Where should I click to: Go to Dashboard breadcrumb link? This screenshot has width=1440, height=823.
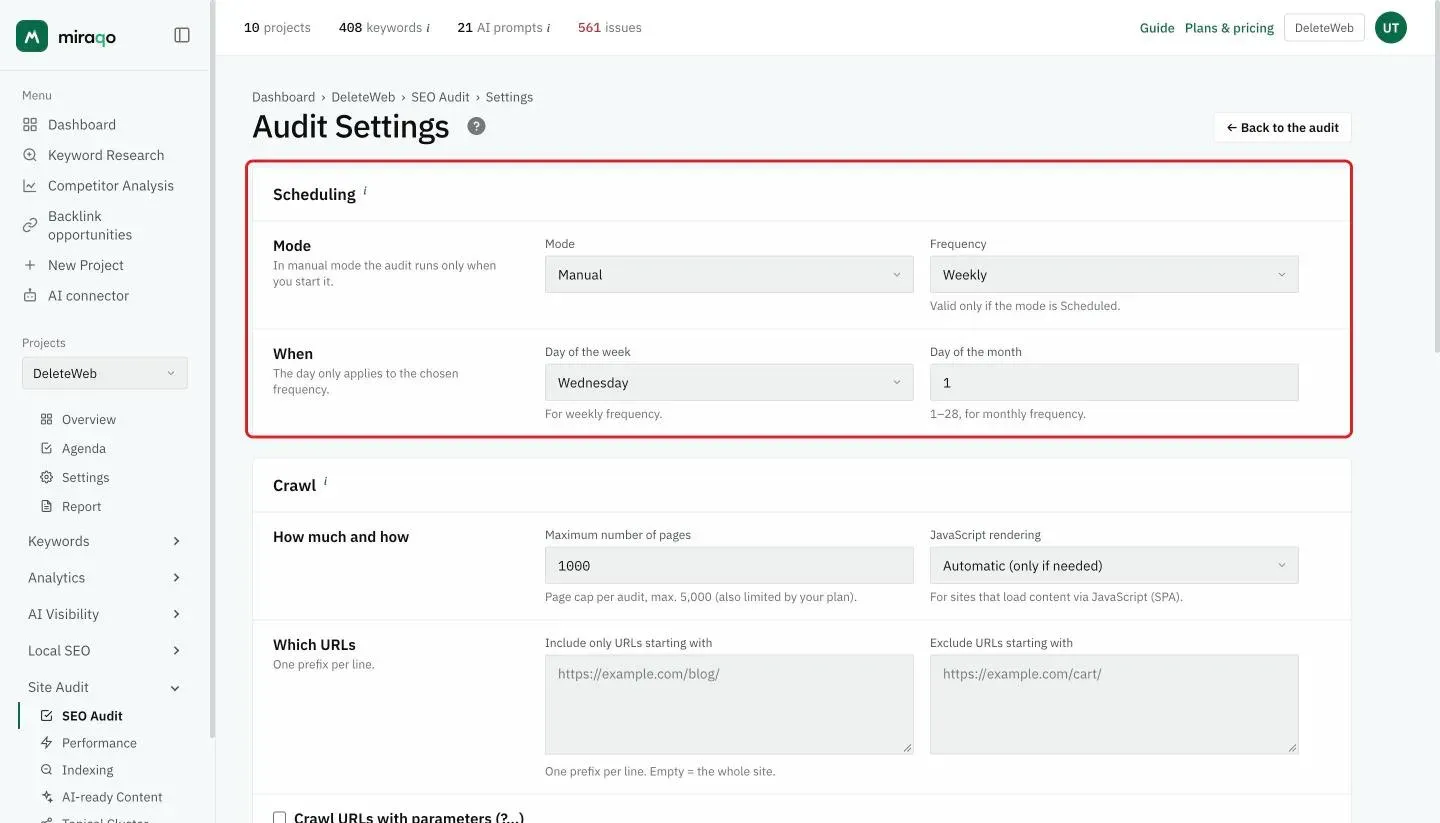(283, 97)
